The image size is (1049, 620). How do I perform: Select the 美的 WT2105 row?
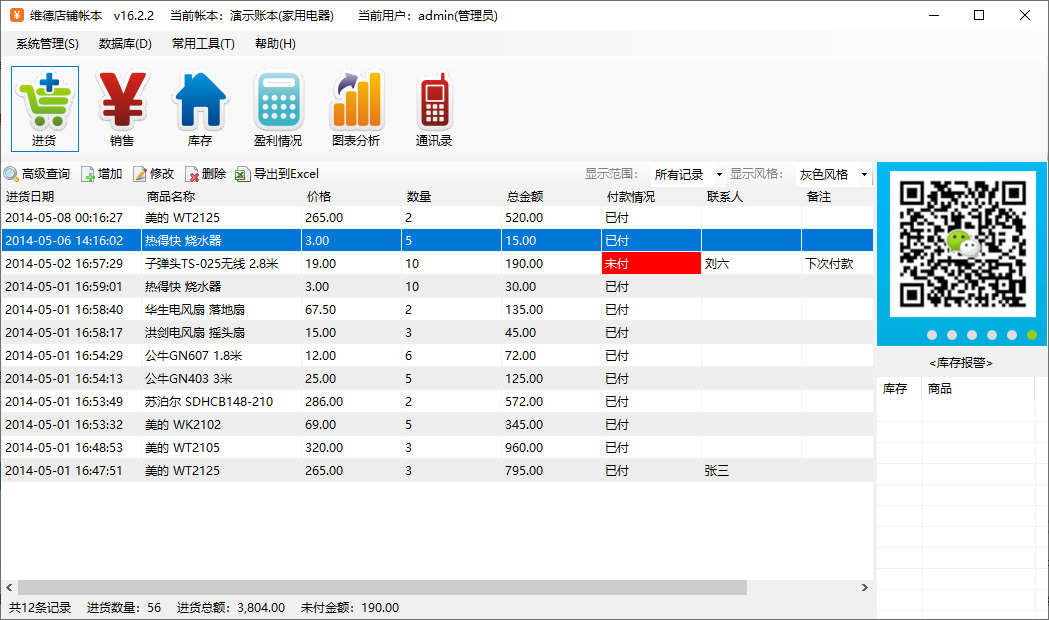point(437,447)
